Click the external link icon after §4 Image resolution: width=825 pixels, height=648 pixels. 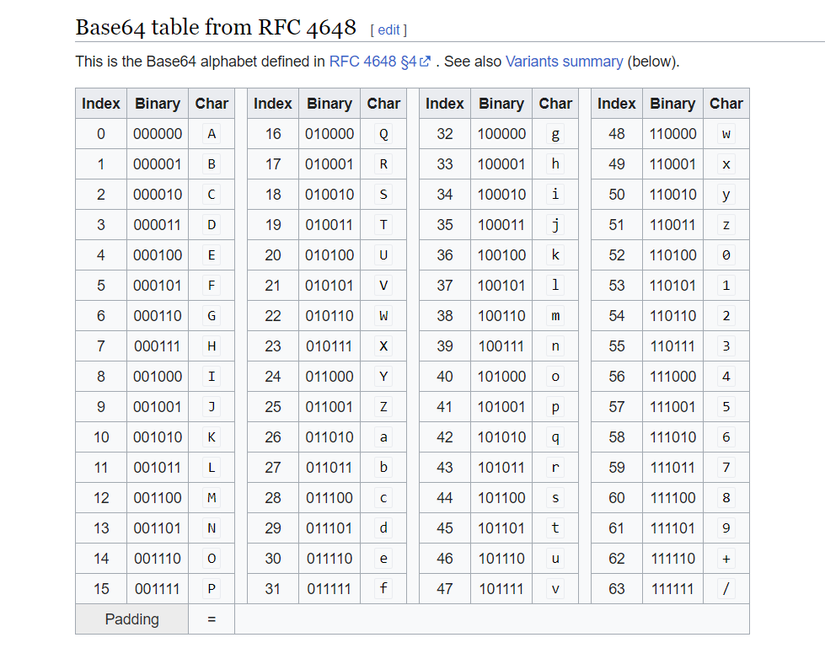pos(425,62)
